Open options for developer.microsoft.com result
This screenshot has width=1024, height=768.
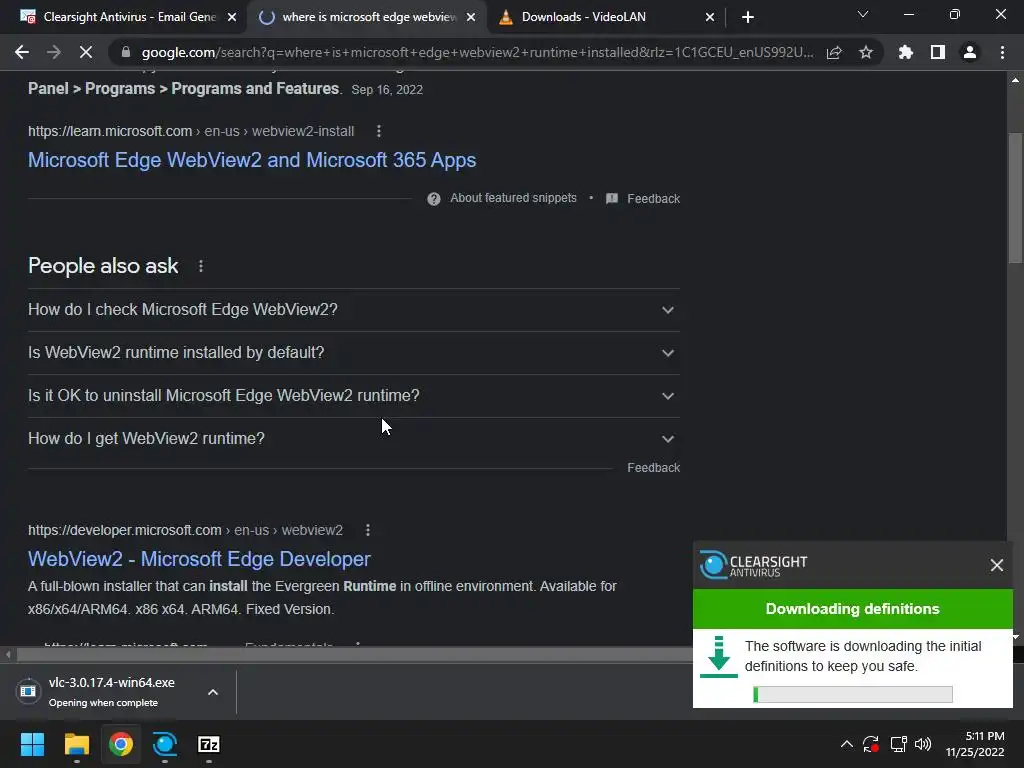368,530
